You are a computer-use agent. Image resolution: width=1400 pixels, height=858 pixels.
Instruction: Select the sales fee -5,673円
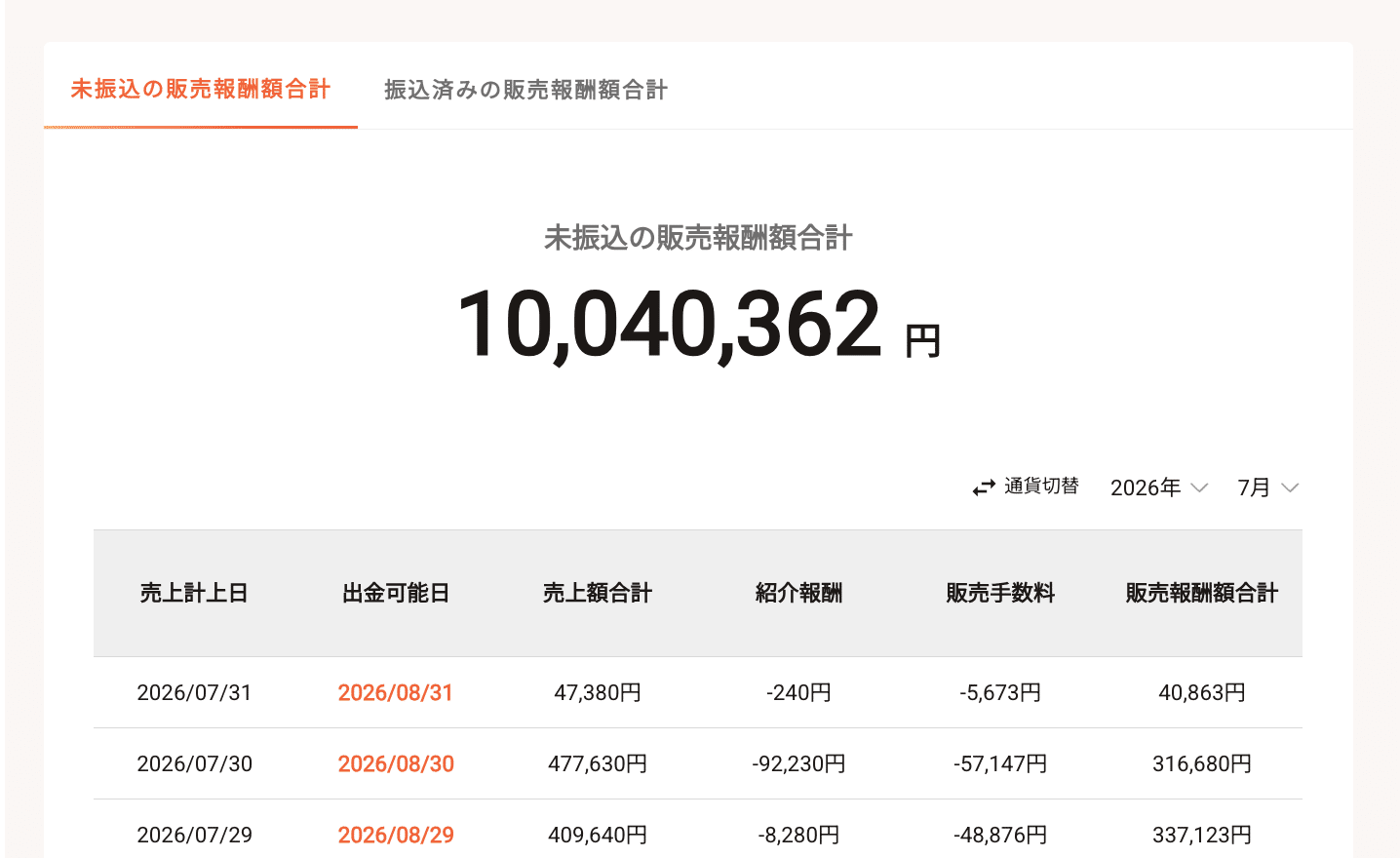pyautogui.click(x=1000, y=692)
